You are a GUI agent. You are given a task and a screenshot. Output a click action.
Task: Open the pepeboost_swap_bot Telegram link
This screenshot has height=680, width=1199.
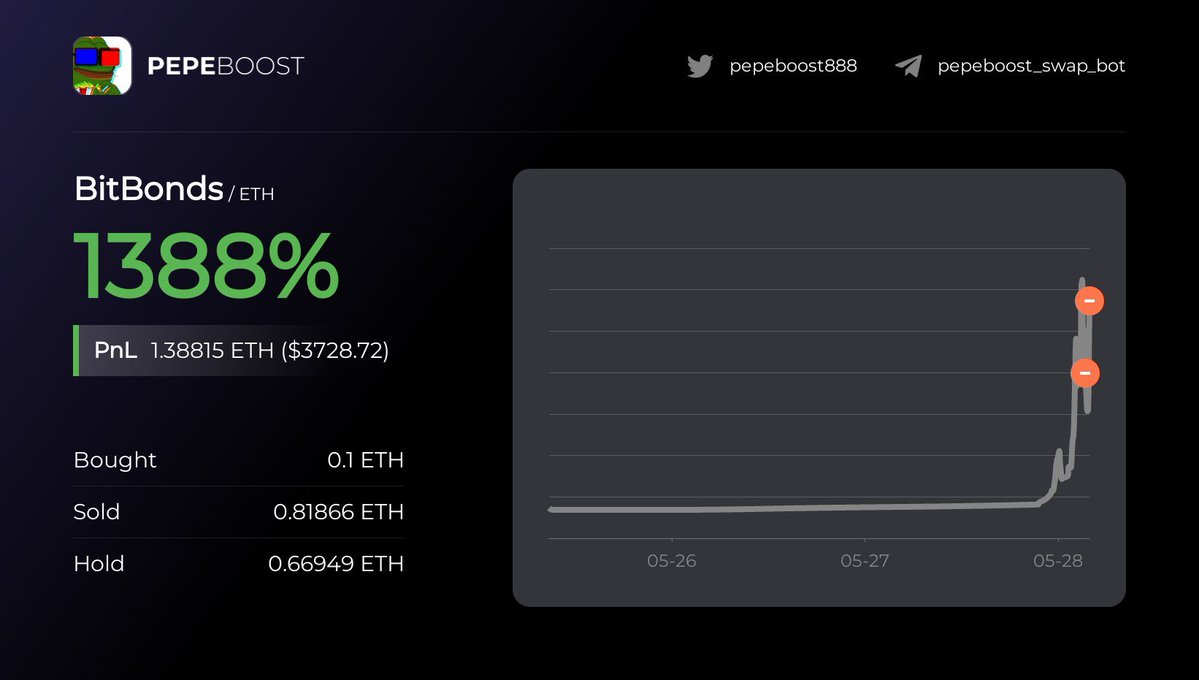[1031, 66]
